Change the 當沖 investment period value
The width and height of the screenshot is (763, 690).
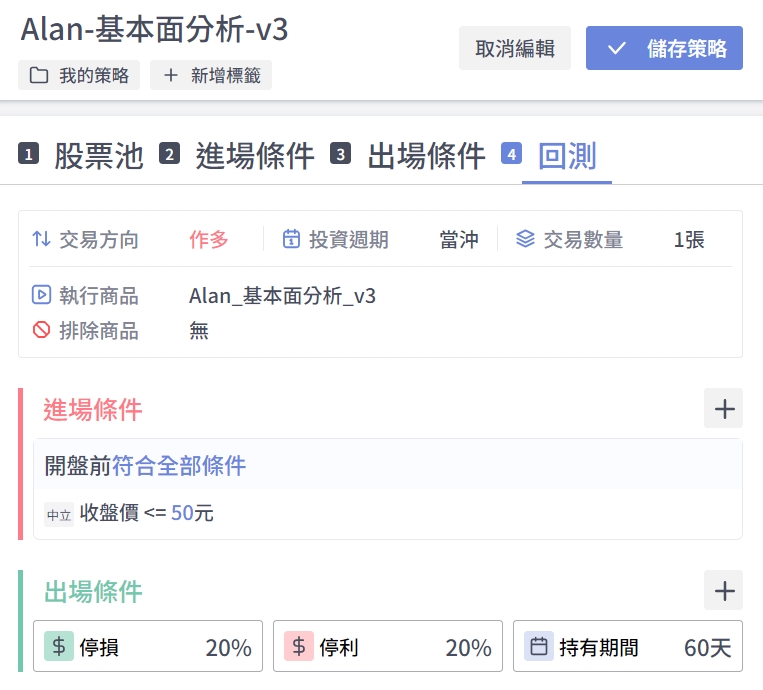pos(459,239)
